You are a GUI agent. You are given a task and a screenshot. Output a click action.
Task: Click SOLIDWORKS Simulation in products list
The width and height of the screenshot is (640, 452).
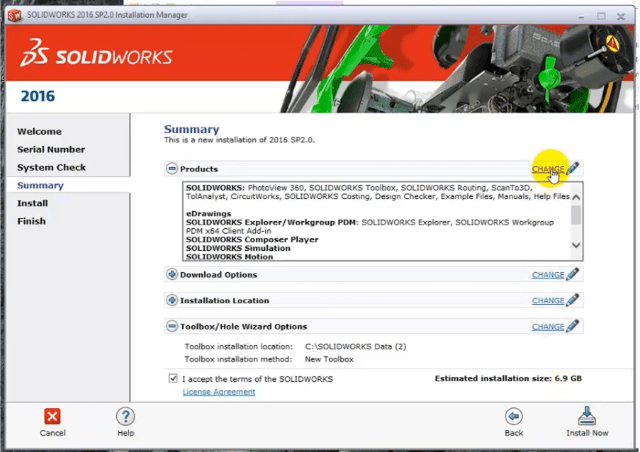click(238, 248)
